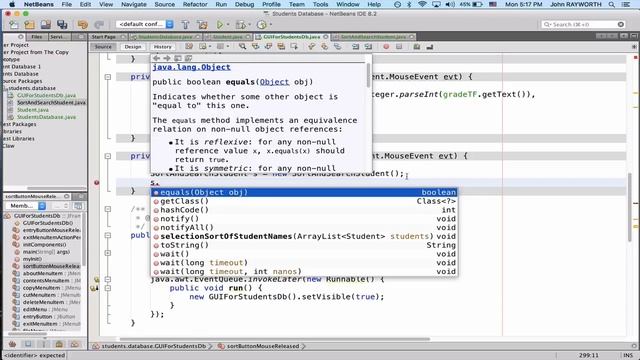Viewport: 640px width, 360px height.
Task: Open the Tools menu
Action: tap(320, 4)
